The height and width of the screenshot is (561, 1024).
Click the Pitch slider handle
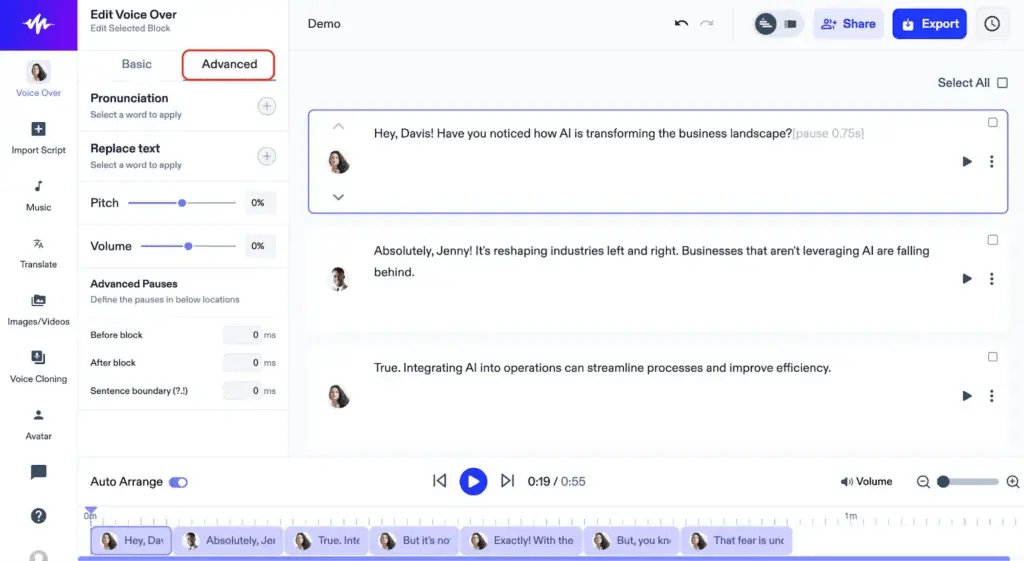coord(182,203)
